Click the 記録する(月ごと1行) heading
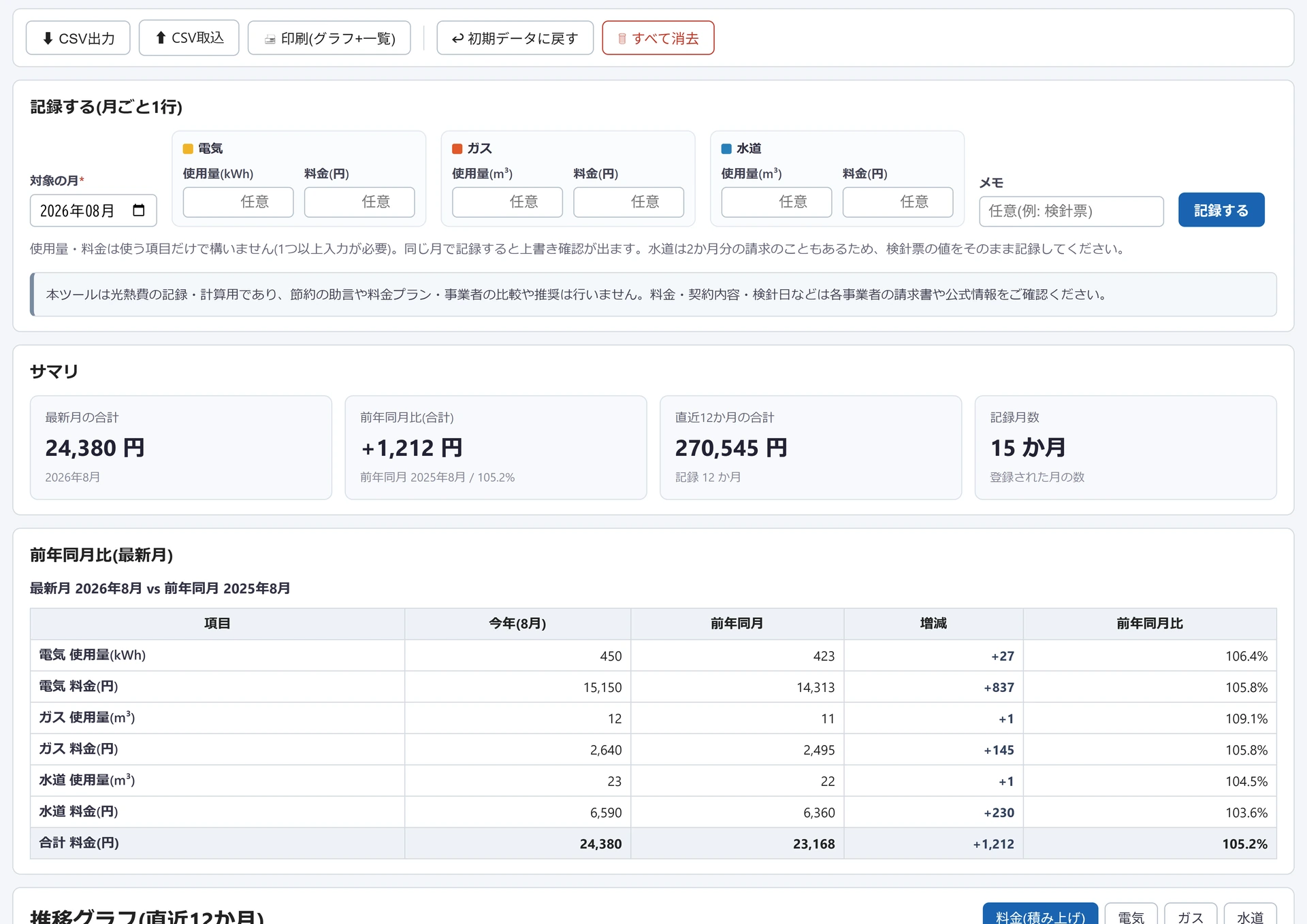Viewport: 1307px width, 924px height. (x=106, y=107)
